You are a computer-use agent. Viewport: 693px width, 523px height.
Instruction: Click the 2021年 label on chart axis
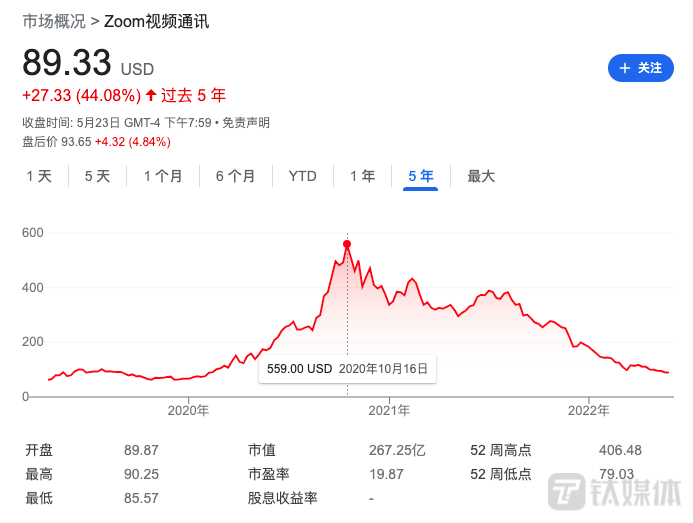(388, 410)
